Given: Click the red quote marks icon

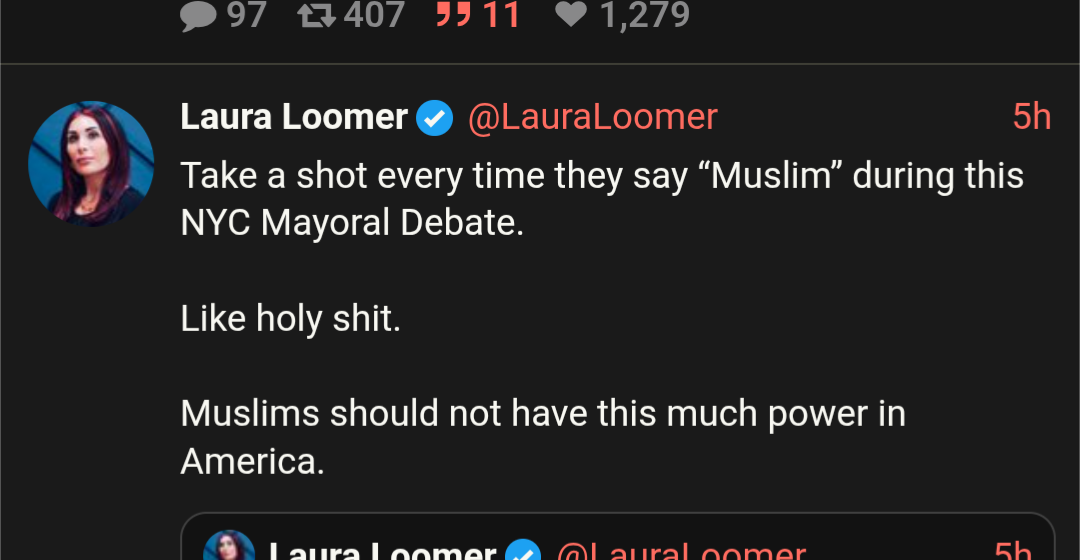Looking at the screenshot, I should (454, 12).
